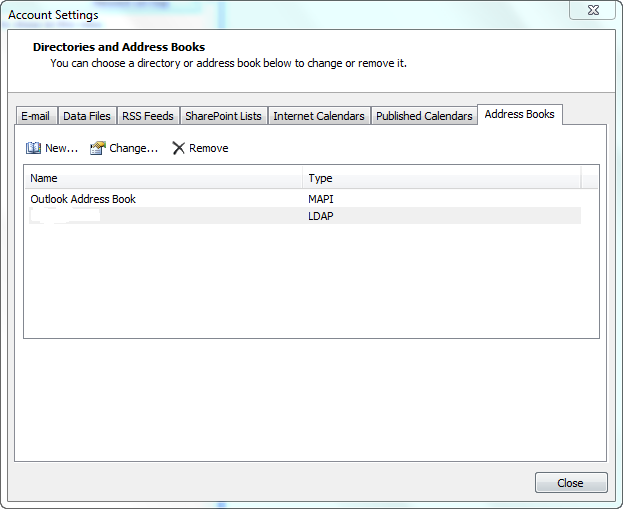Viewport: 623px width, 509px height.
Task: Click the Change address book icon
Action: pyautogui.click(x=97, y=148)
